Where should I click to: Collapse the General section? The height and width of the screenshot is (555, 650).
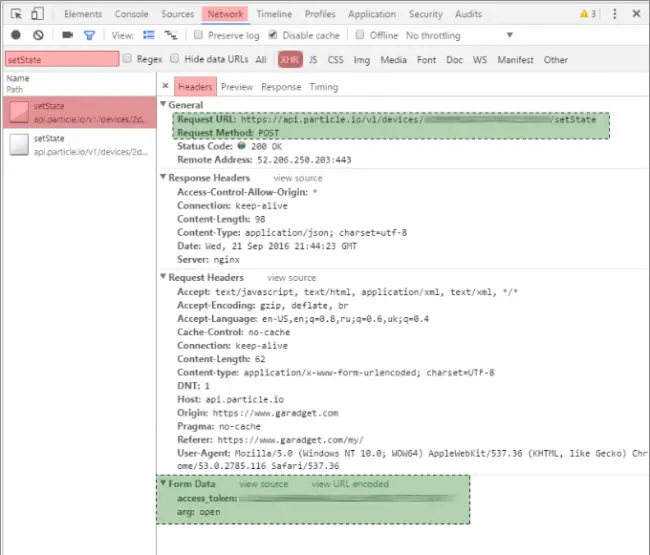click(163, 104)
